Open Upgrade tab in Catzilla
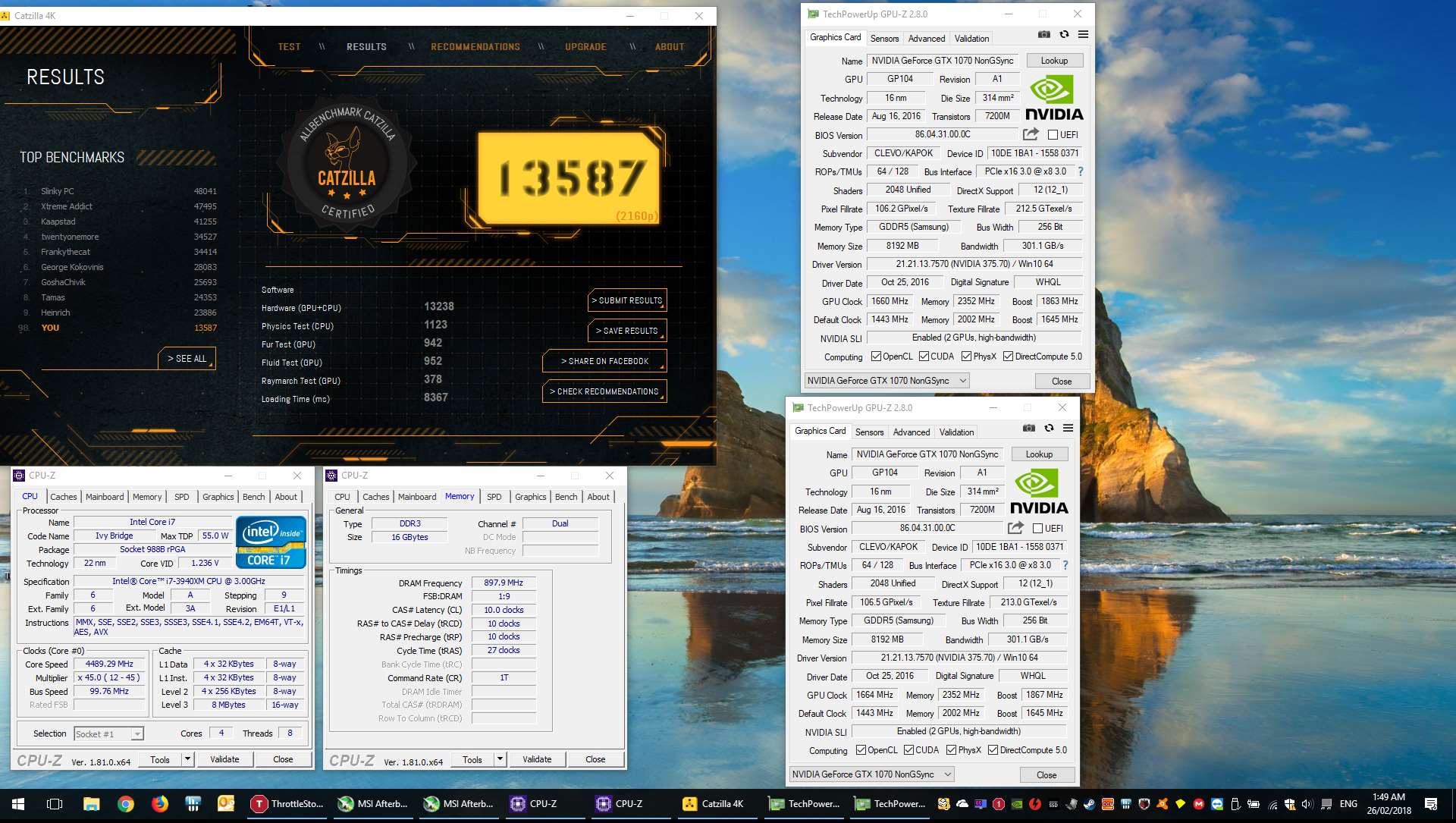 point(585,47)
